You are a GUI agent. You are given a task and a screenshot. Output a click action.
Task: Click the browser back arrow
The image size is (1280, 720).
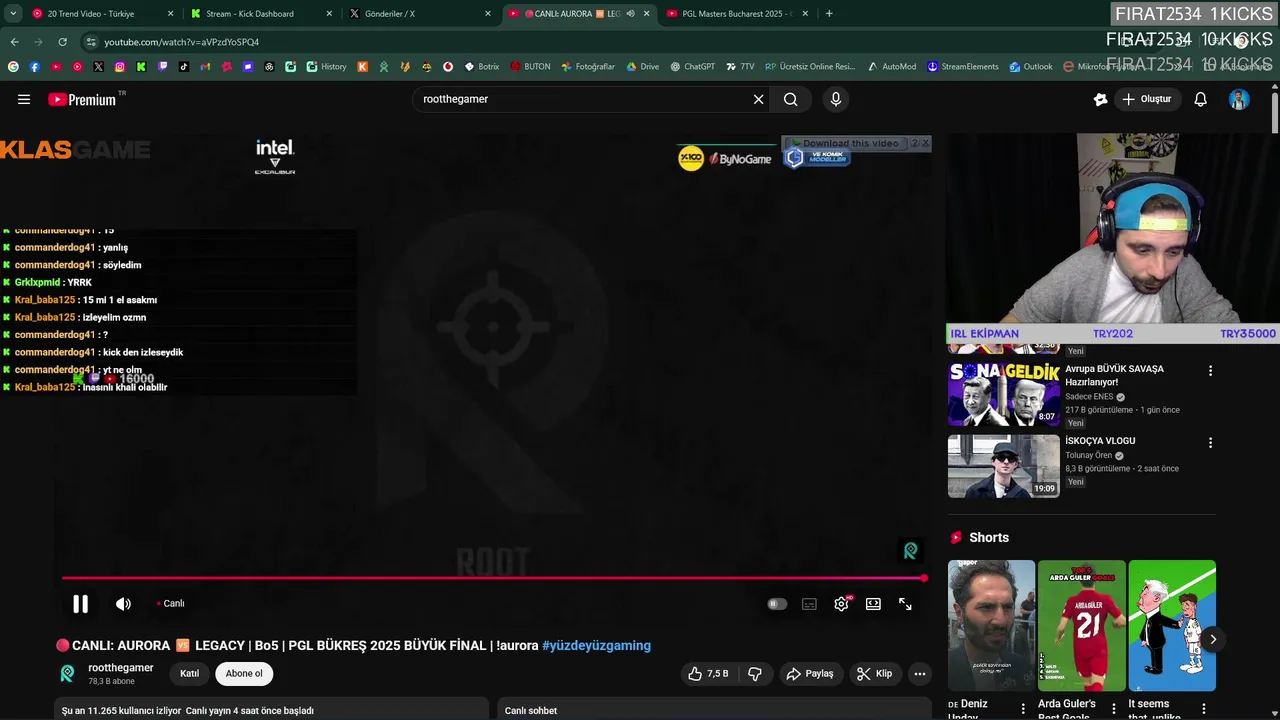[x=14, y=42]
